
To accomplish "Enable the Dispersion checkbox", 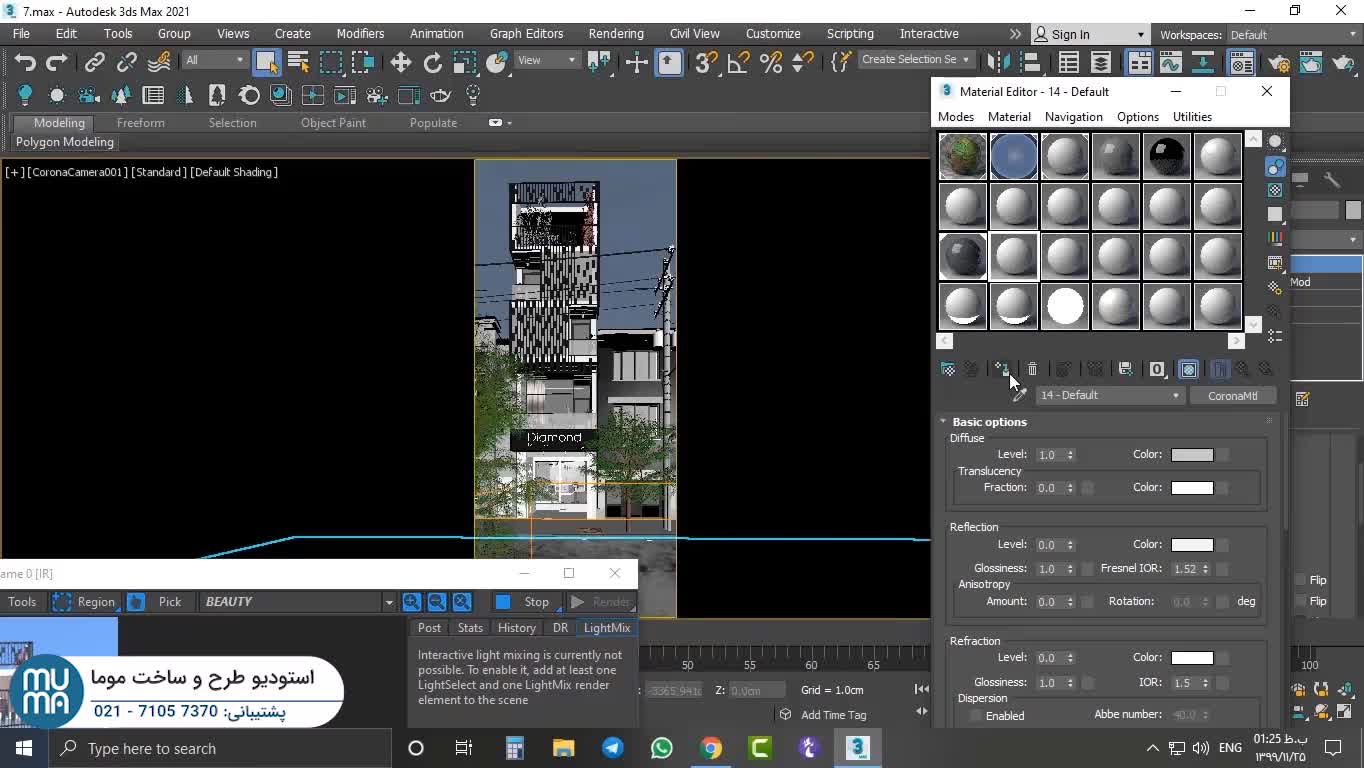I will (976, 716).
